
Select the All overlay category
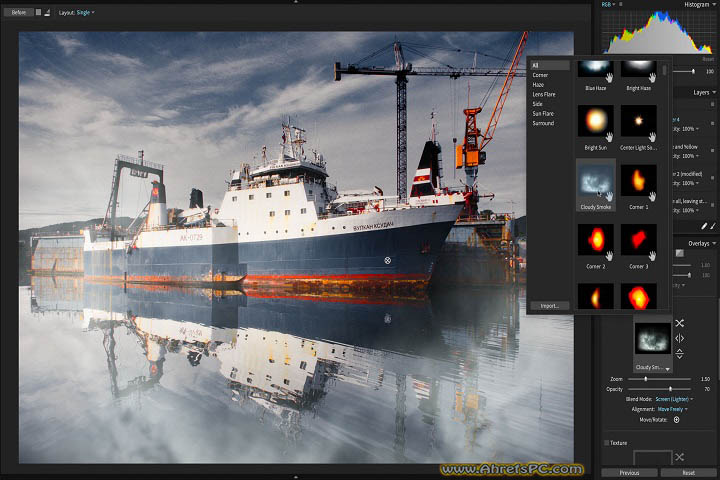pyautogui.click(x=550, y=65)
